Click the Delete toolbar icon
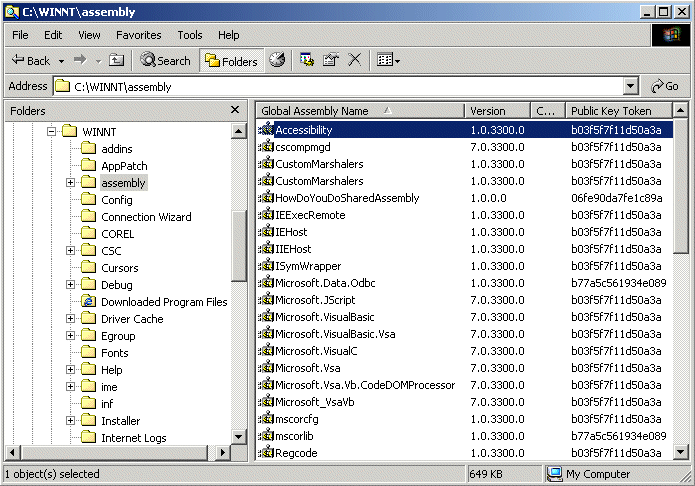Image resolution: width=695 pixels, height=486 pixels. pyautogui.click(x=355, y=60)
